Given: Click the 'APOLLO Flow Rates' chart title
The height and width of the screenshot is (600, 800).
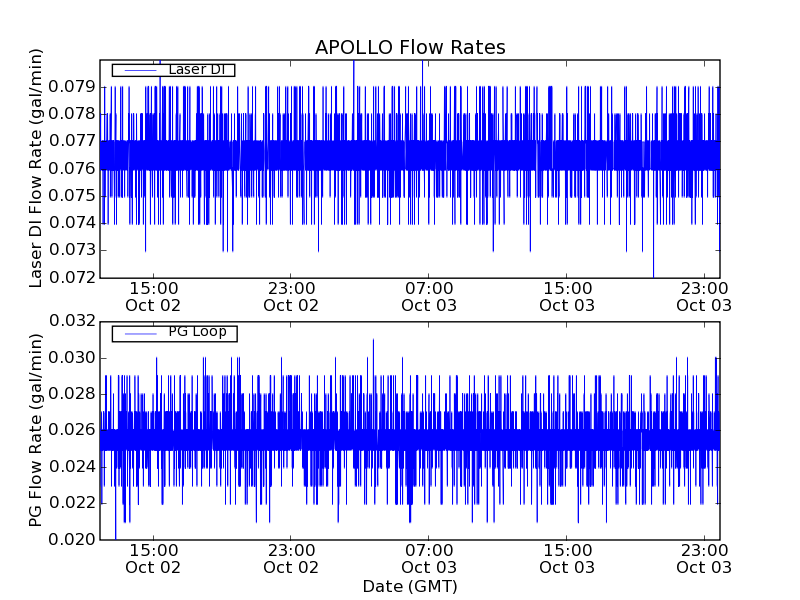Looking at the screenshot, I should point(410,47).
